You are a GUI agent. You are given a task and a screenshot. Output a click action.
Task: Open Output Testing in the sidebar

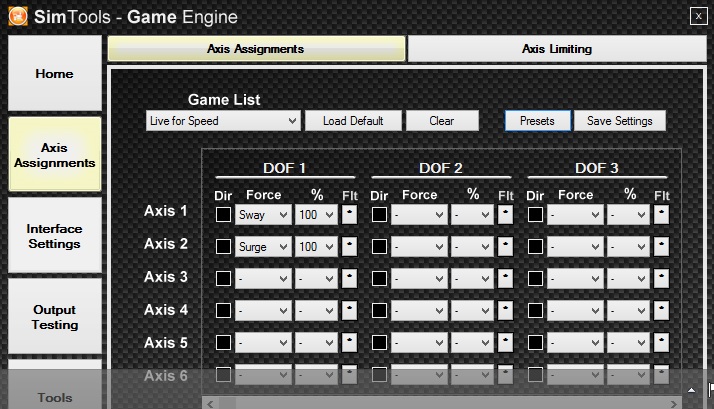(55, 317)
